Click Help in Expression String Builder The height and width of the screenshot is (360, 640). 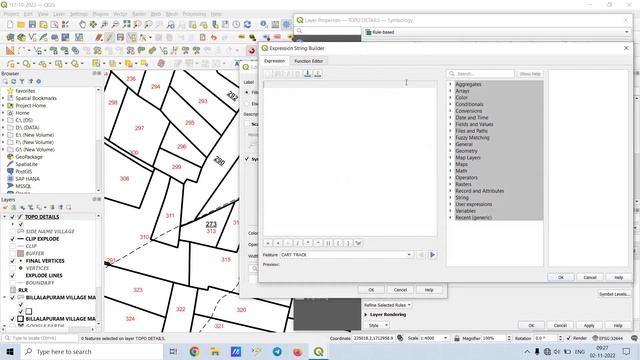(x=618, y=277)
